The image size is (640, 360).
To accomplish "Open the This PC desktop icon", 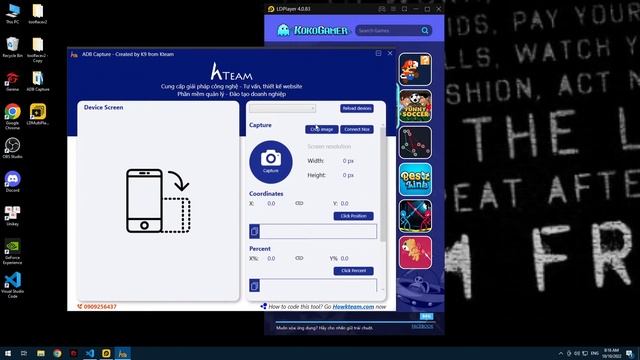I will pyautogui.click(x=13, y=13).
